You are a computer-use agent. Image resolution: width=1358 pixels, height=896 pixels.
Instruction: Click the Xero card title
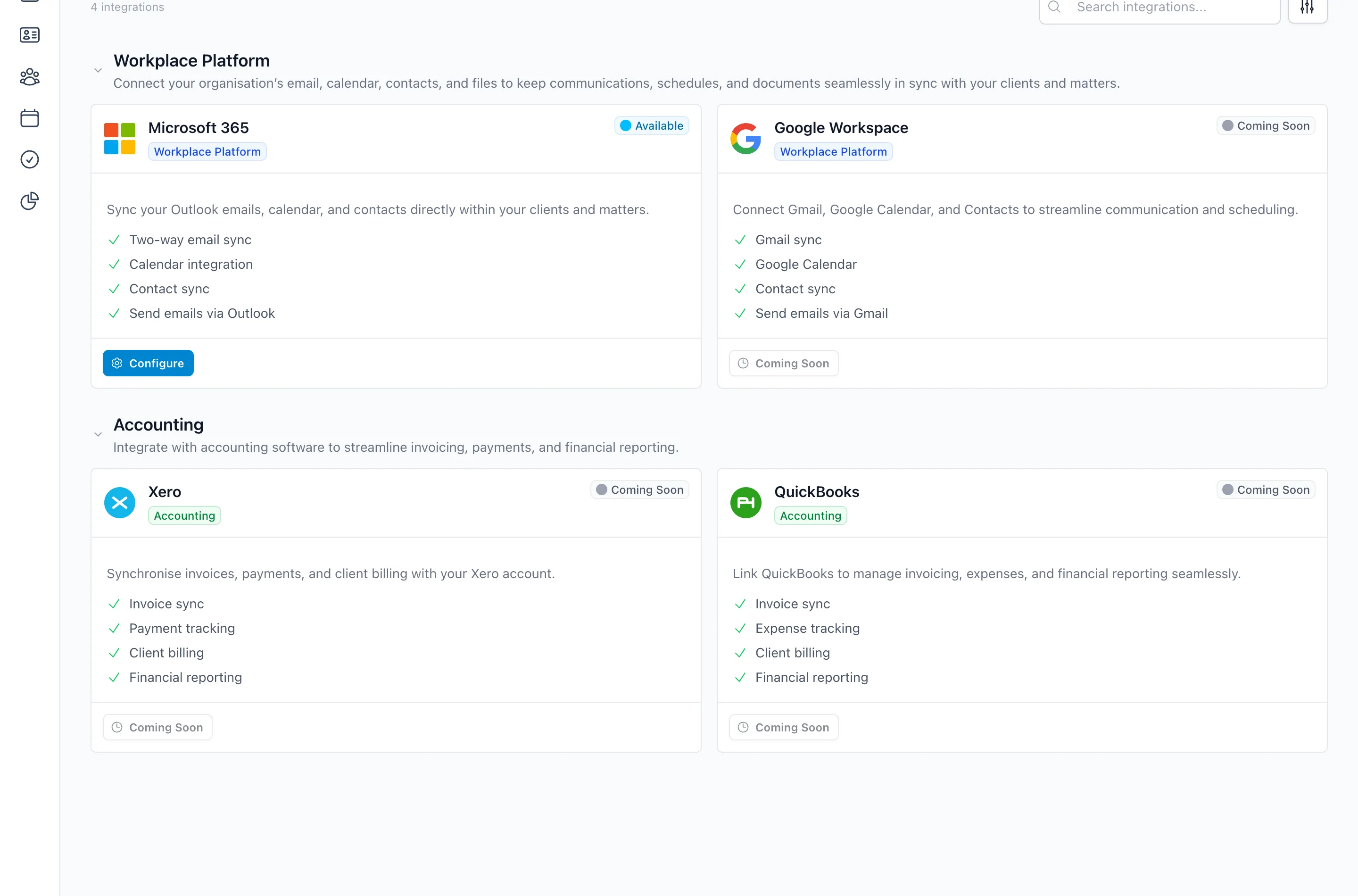click(165, 491)
